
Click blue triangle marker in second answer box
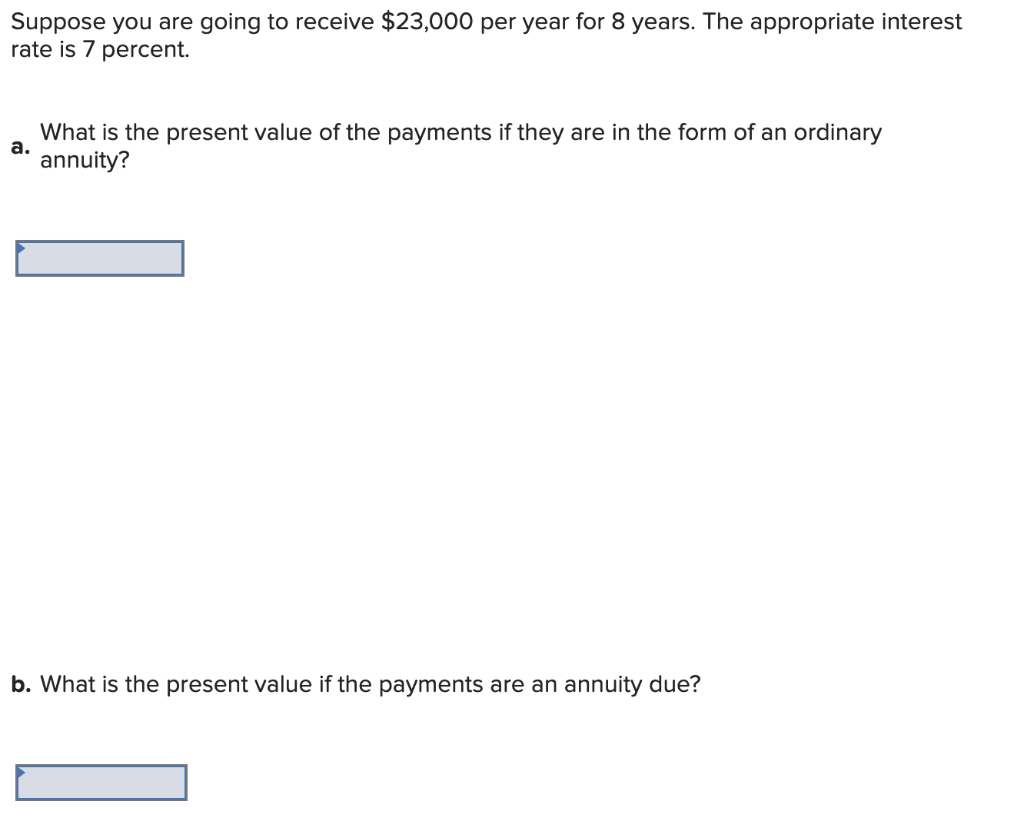[21, 772]
